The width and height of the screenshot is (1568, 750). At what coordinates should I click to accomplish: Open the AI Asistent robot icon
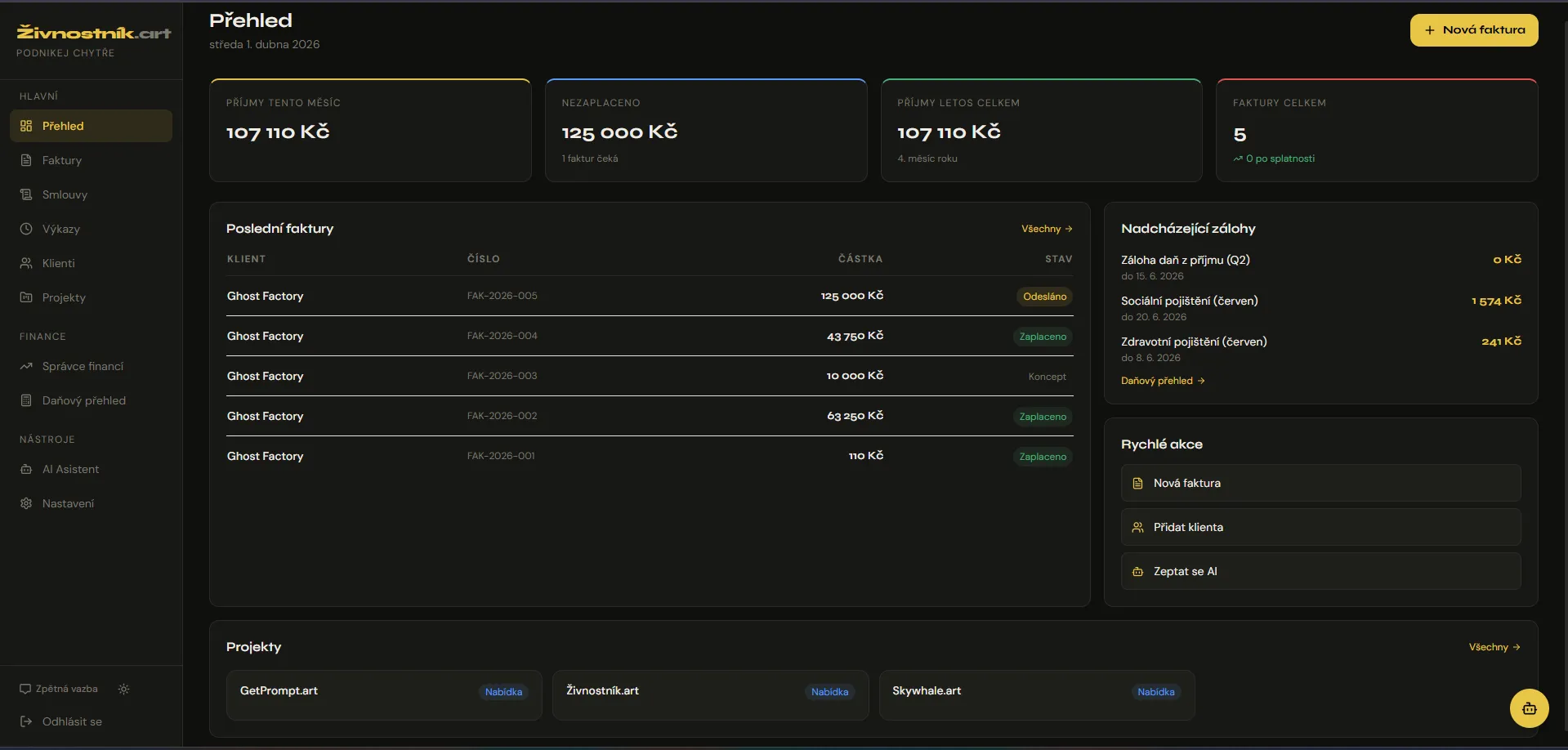coord(26,469)
